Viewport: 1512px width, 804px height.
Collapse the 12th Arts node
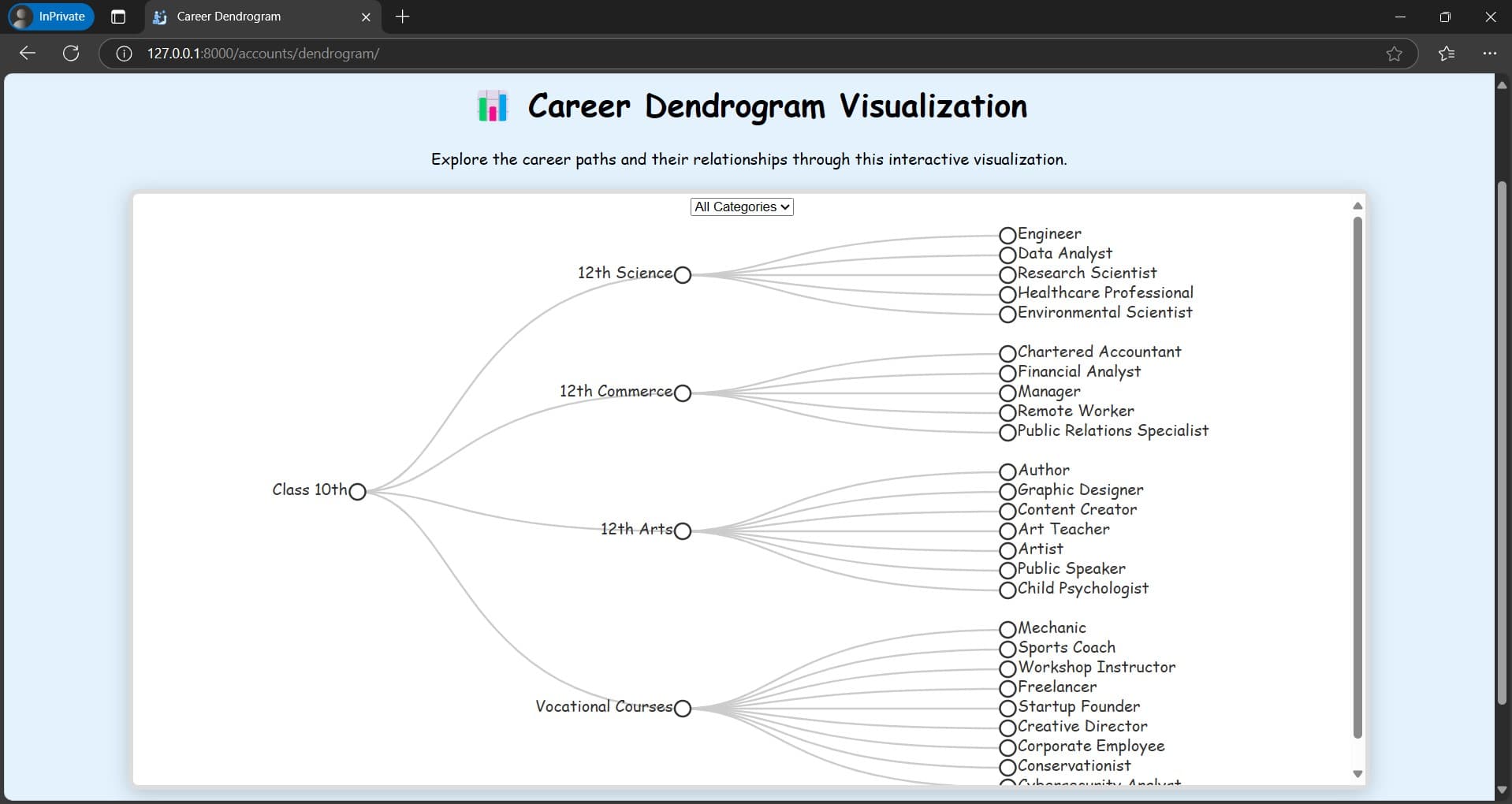[683, 531]
